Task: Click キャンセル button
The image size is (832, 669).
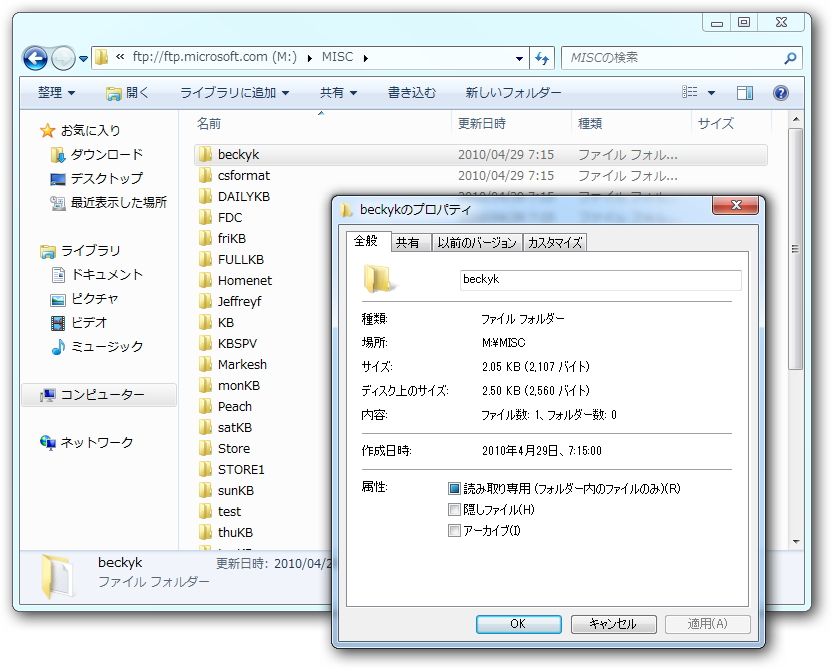Action: tap(613, 624)
